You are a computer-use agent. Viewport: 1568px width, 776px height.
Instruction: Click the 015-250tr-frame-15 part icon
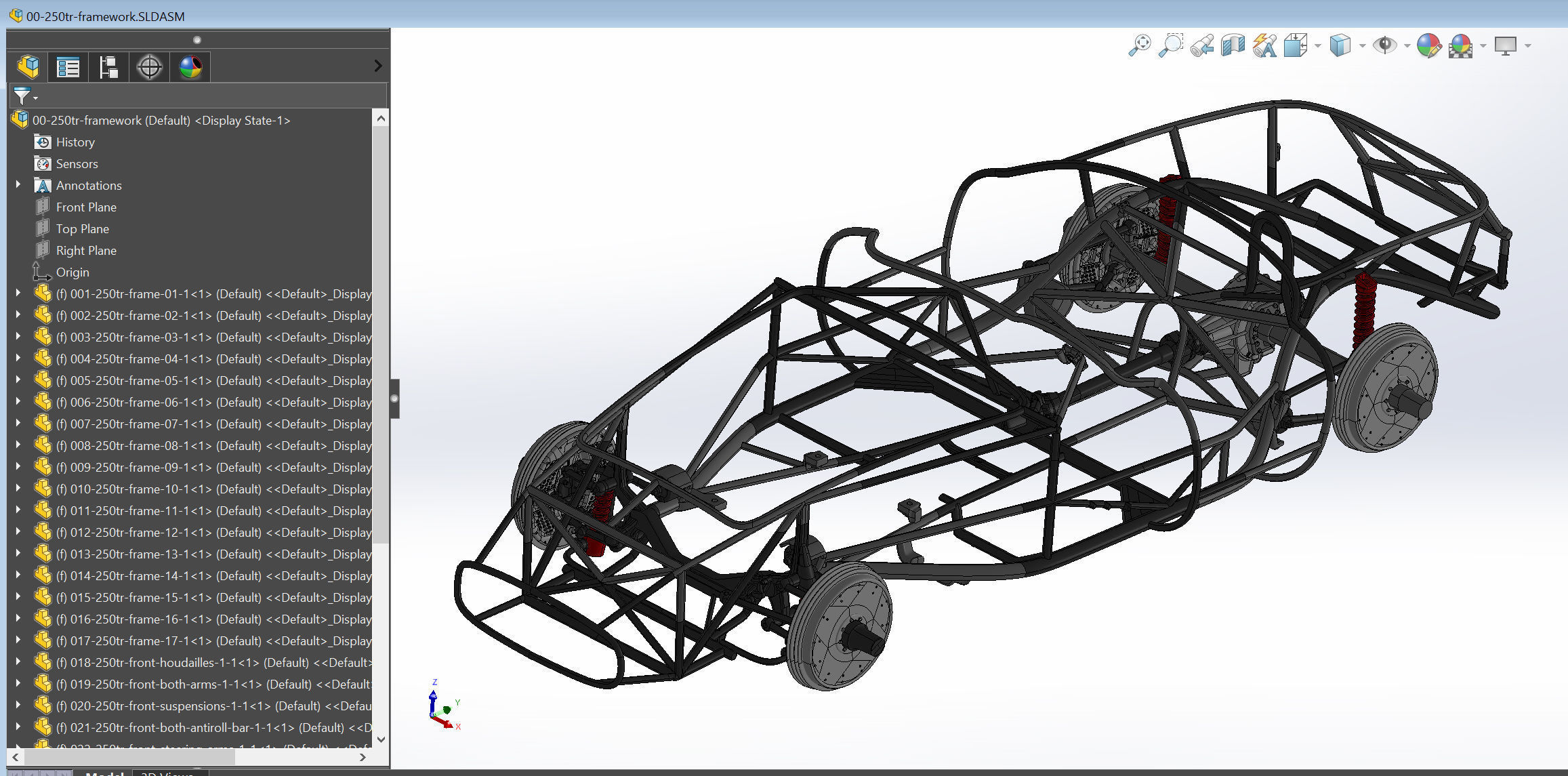(x=43, y=597)
